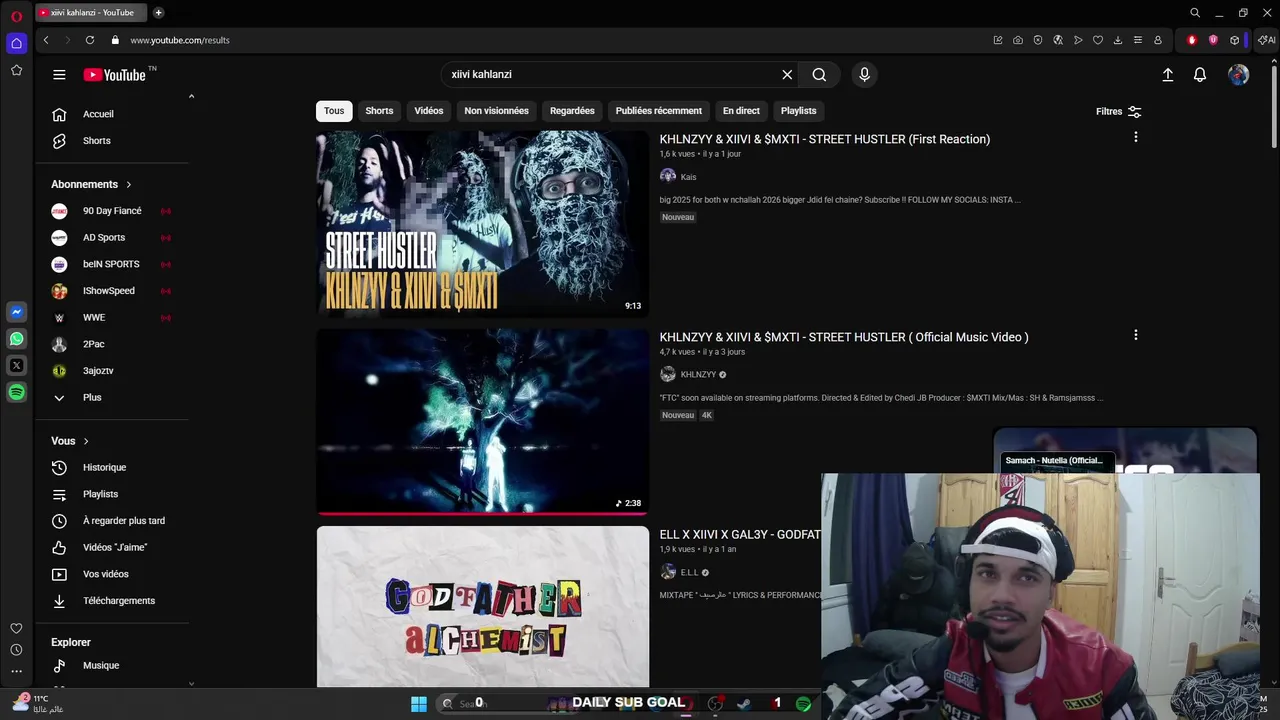Viewport: 1280px width, 720px height.
Task: Reload the page
Action: [x=90, y=40]
